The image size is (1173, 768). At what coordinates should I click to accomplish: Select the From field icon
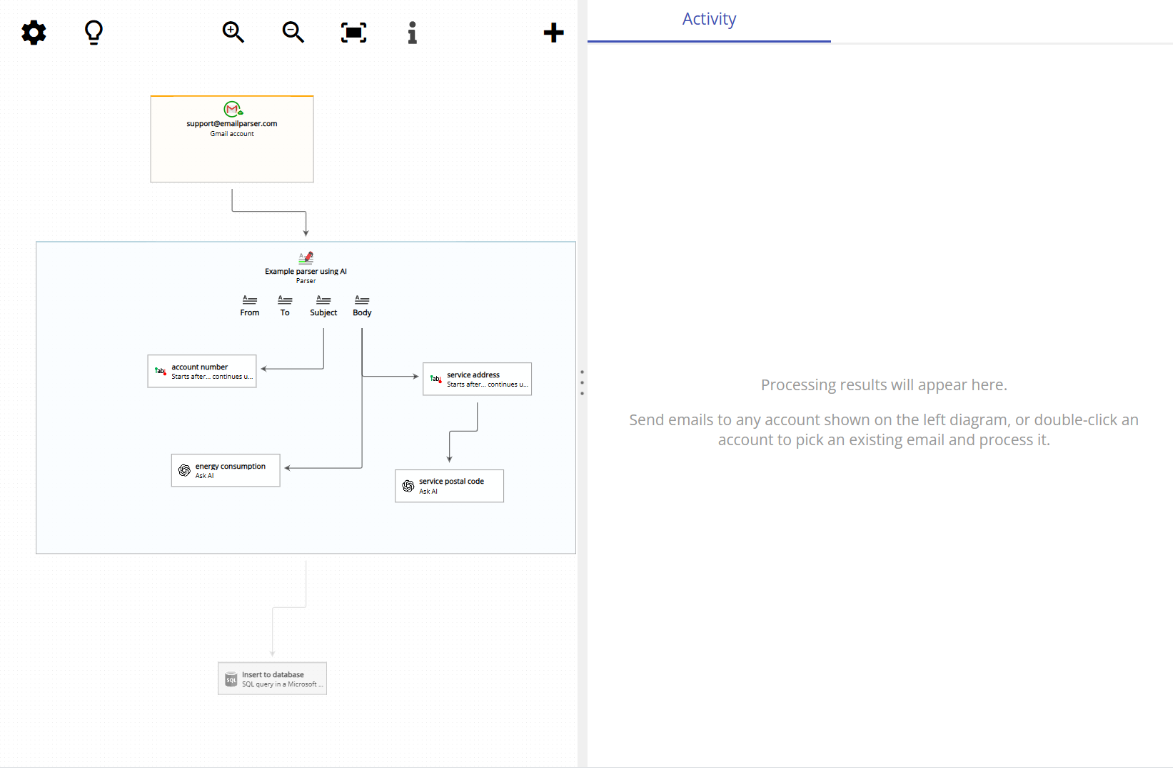[248, 302]
